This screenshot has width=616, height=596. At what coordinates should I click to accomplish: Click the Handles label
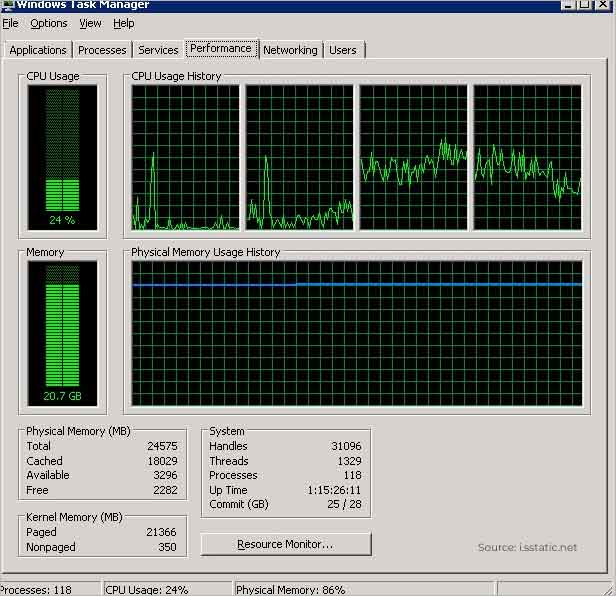tap(228, 446)
